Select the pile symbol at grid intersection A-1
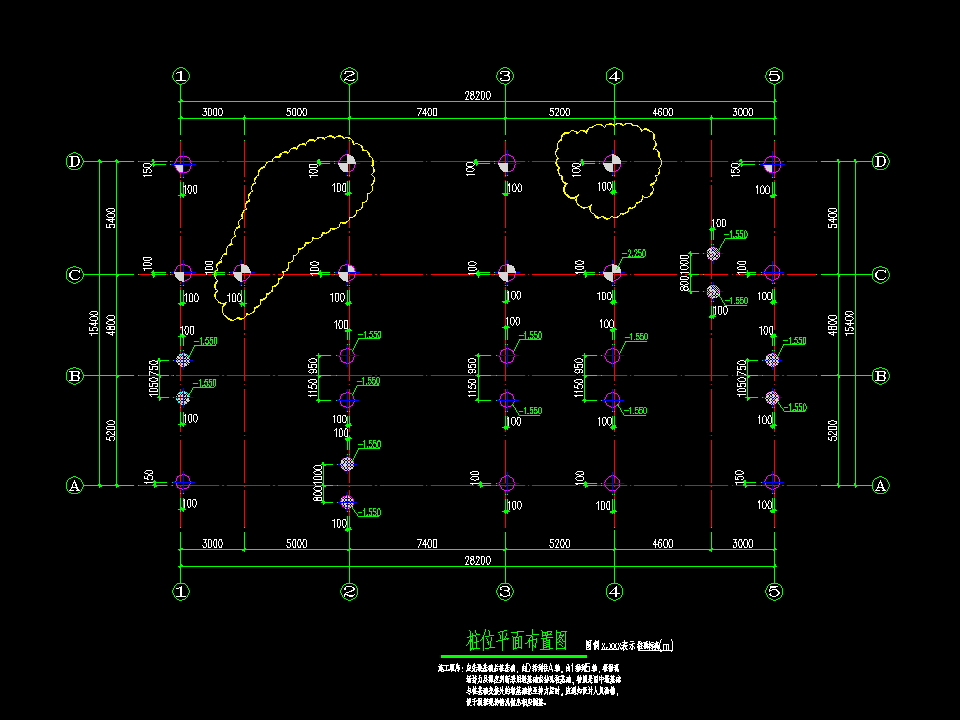 point(182,482)
